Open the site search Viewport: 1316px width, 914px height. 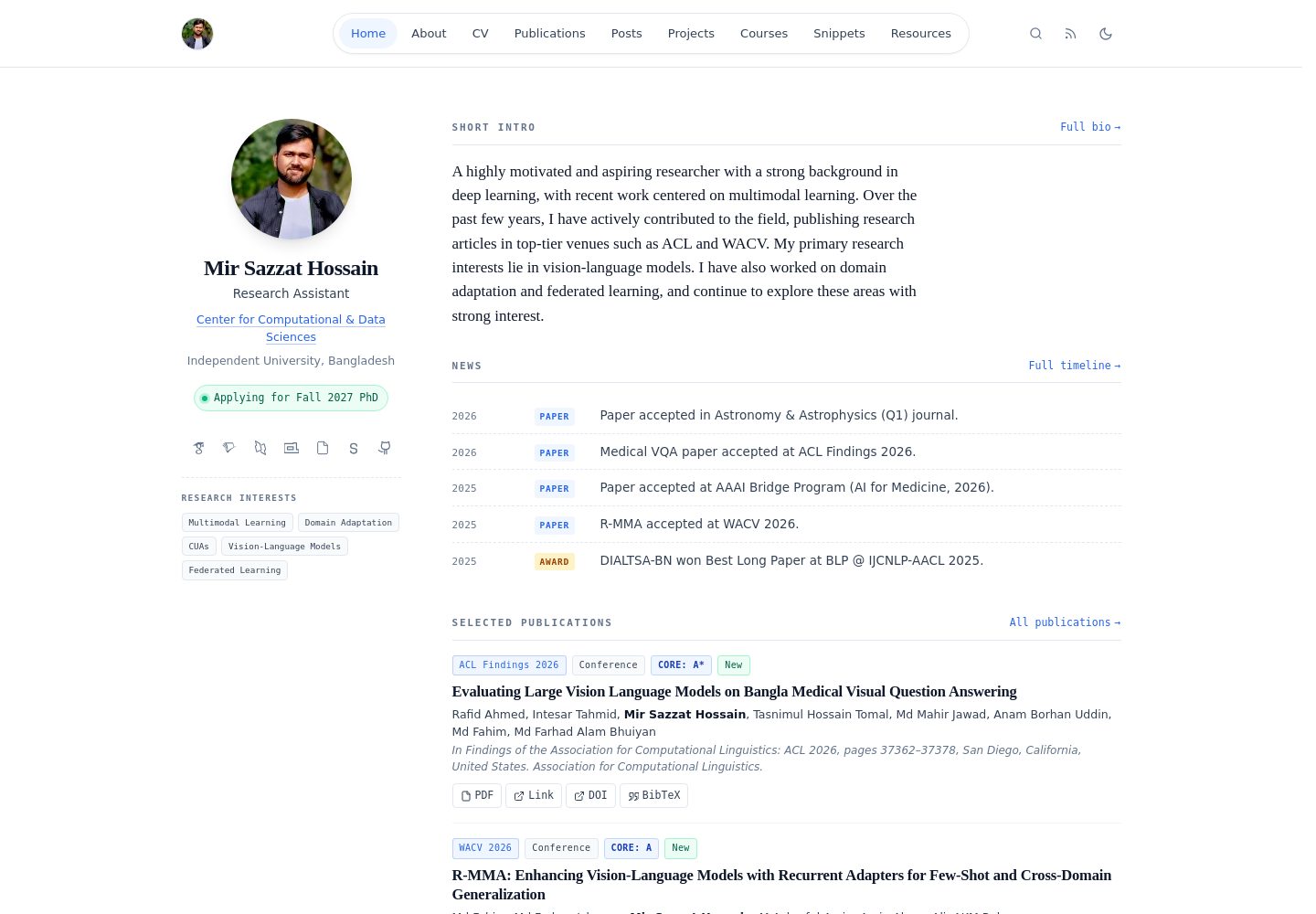[1035, 34]
